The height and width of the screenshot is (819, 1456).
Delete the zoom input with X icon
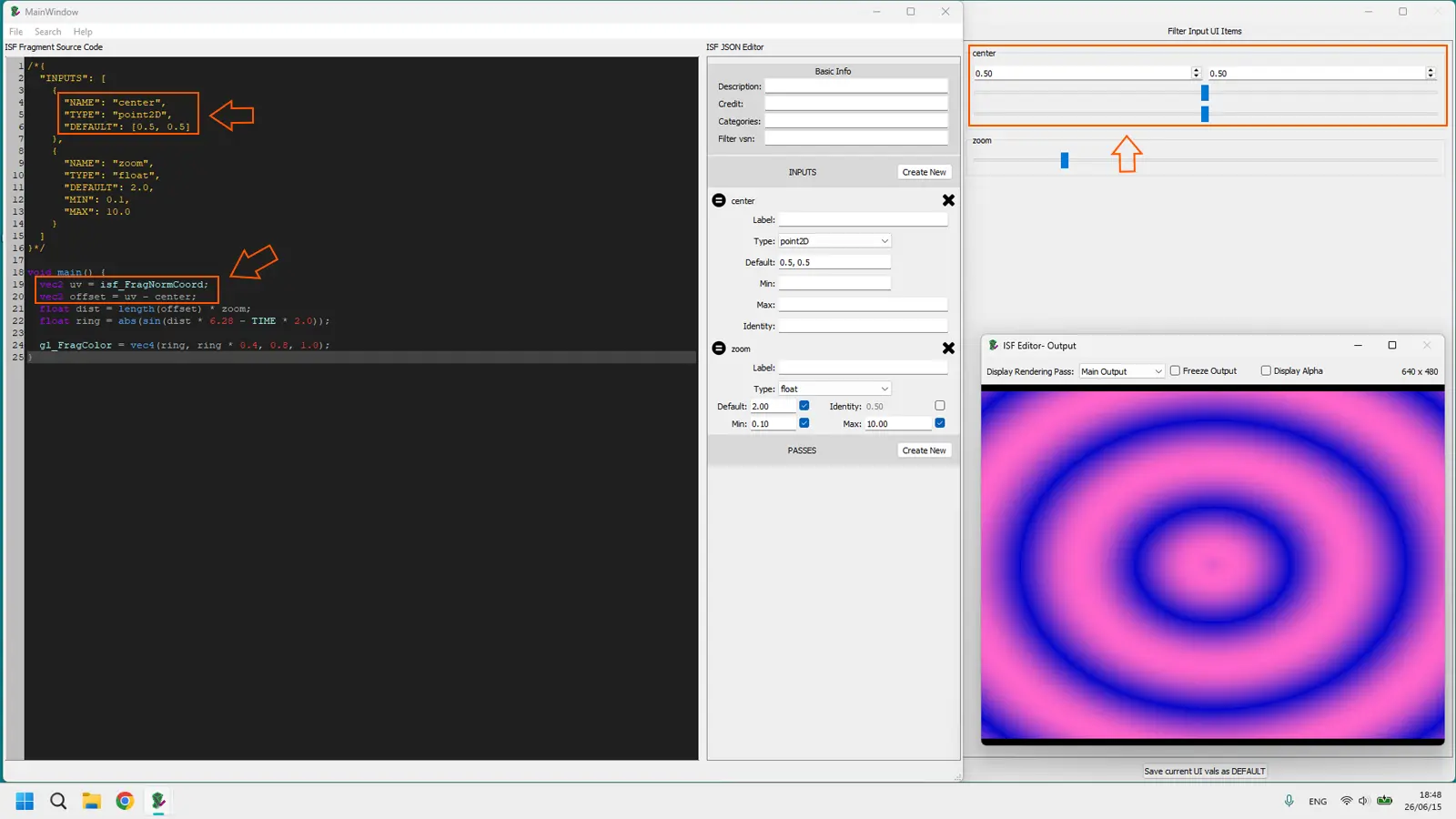coord(948,349)
